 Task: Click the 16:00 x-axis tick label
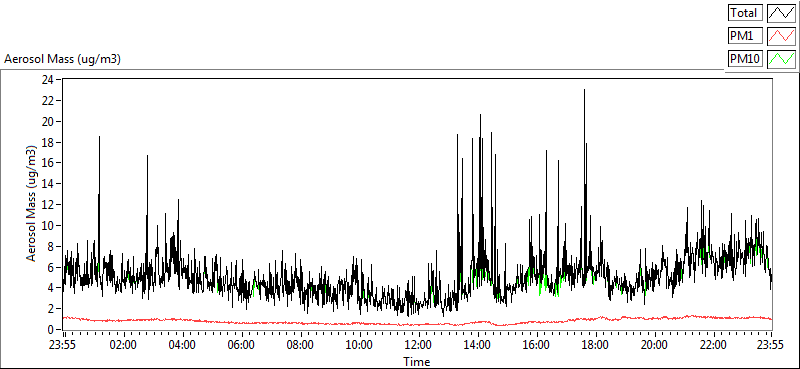tap(537, 344)
